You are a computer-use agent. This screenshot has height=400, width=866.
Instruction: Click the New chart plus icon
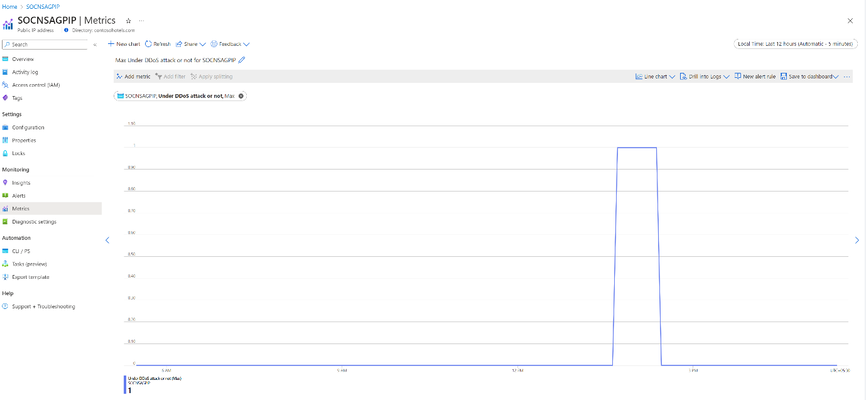pyautogui.click(x=111, y=44)
